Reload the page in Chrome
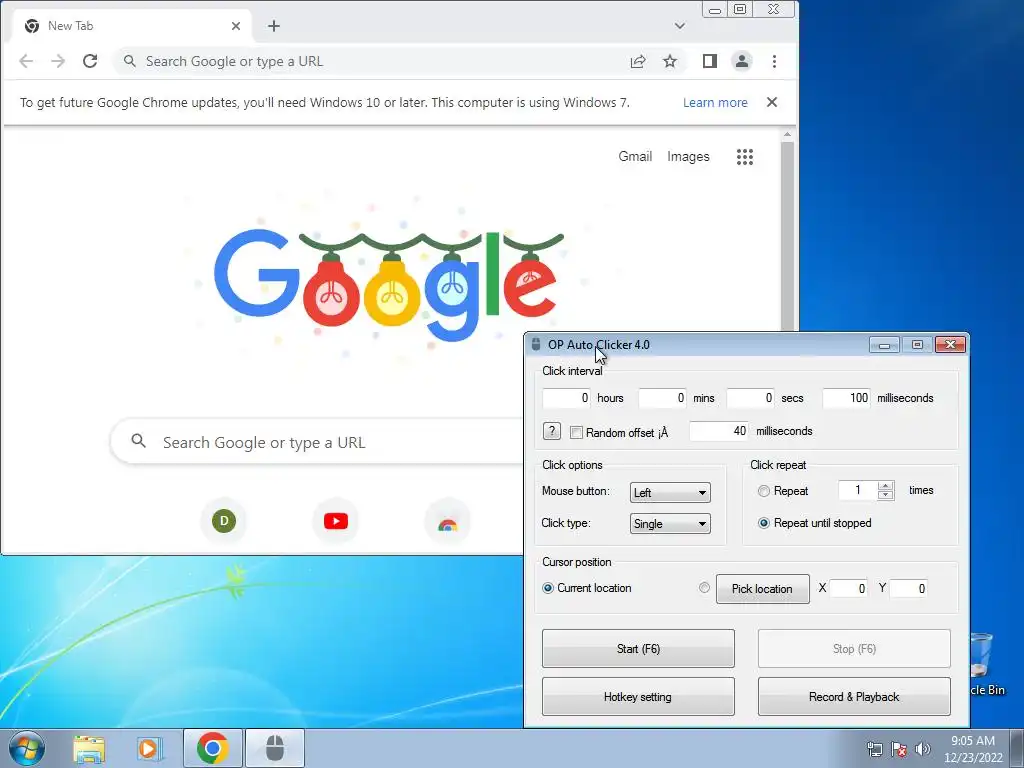This screenshot has width=1024, height=768. [90, 61]
